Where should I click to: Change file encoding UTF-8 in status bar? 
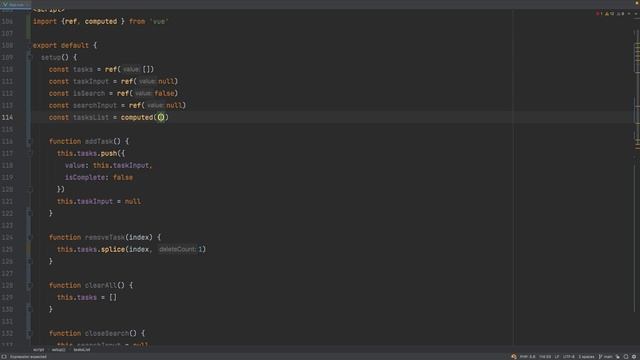click(568, 356)
